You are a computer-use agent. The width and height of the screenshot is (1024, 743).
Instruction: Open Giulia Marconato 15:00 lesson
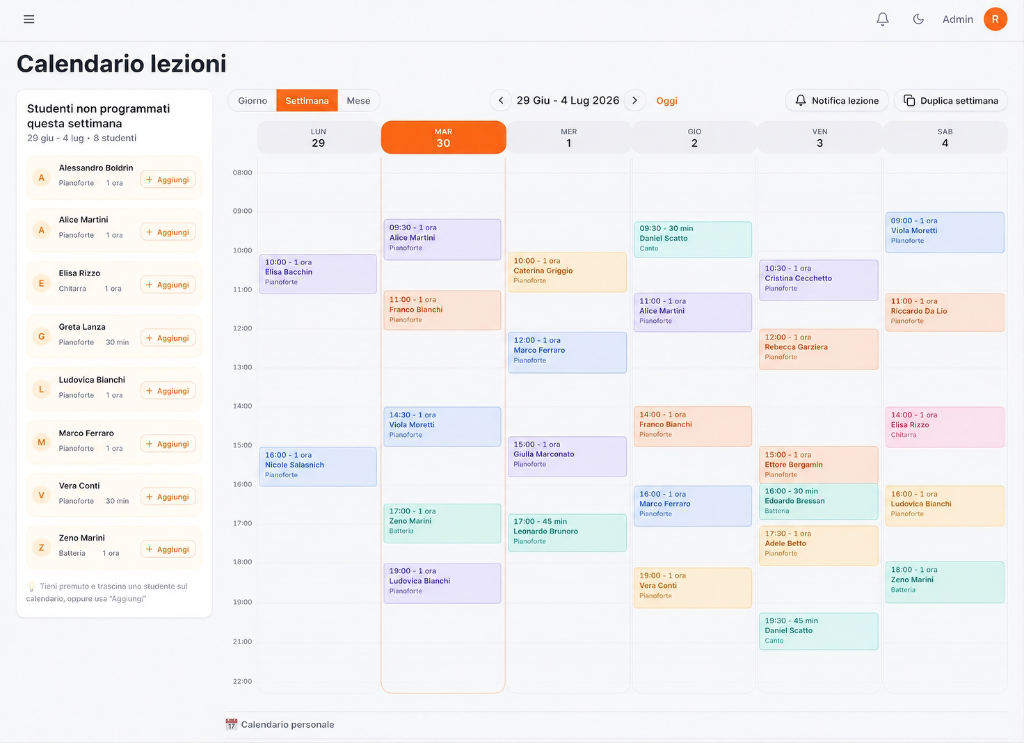568,456
